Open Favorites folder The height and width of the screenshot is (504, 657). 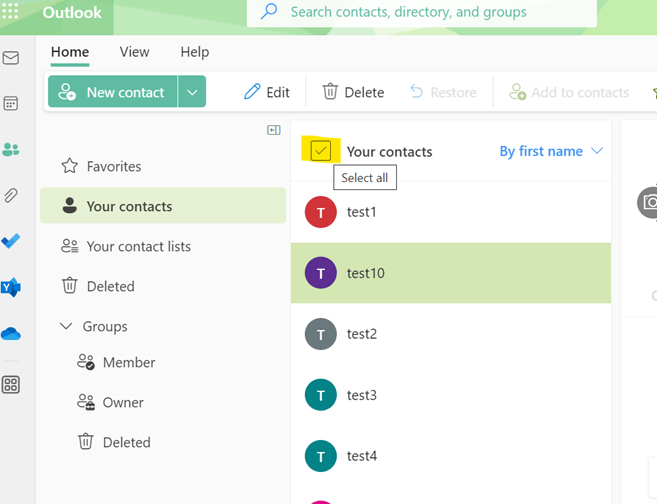pos(163,166)
